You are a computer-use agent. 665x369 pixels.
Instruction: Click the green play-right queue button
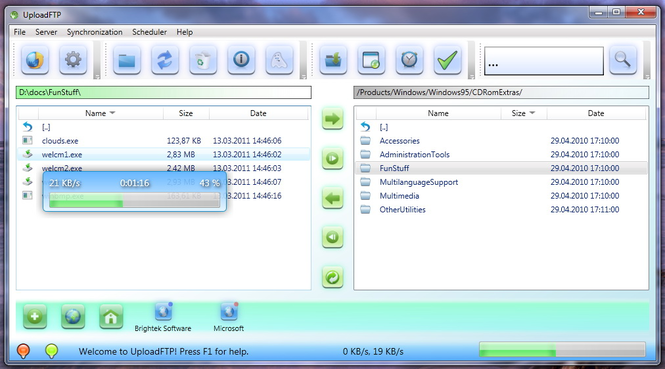tap(332, 159)
